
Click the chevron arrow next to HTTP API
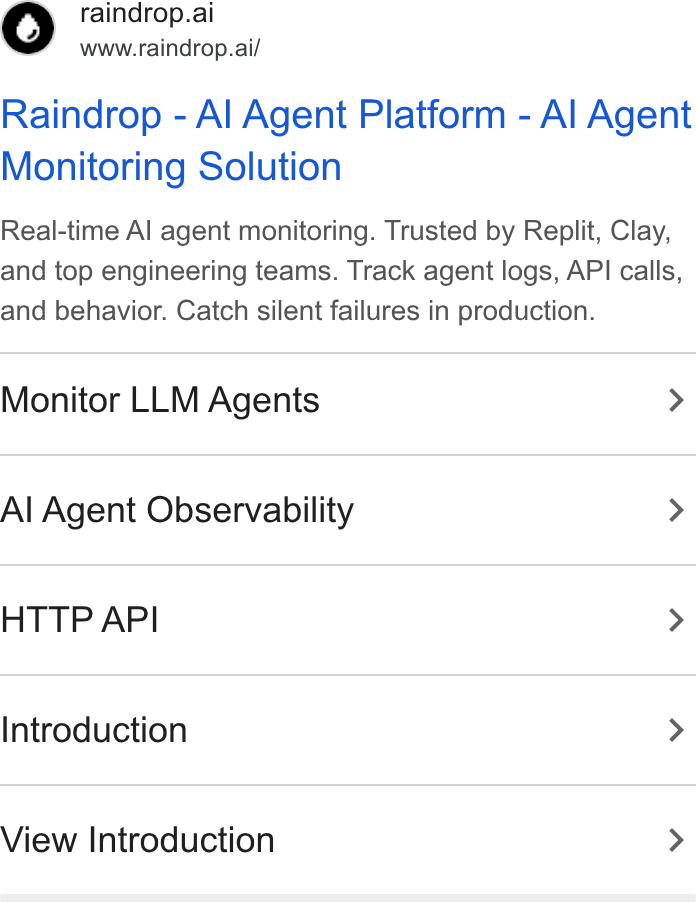[677, 620]
